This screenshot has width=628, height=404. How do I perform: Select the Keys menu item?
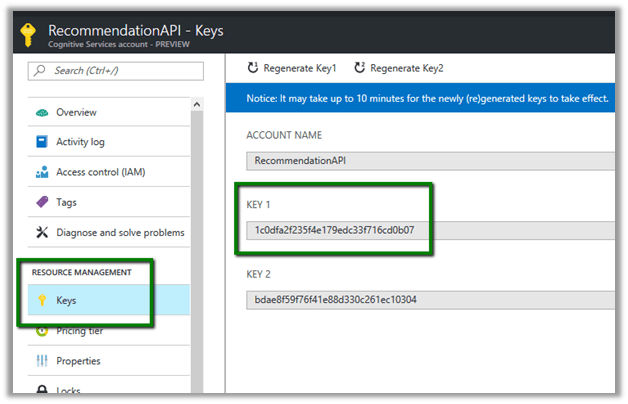tap(66, 300)
